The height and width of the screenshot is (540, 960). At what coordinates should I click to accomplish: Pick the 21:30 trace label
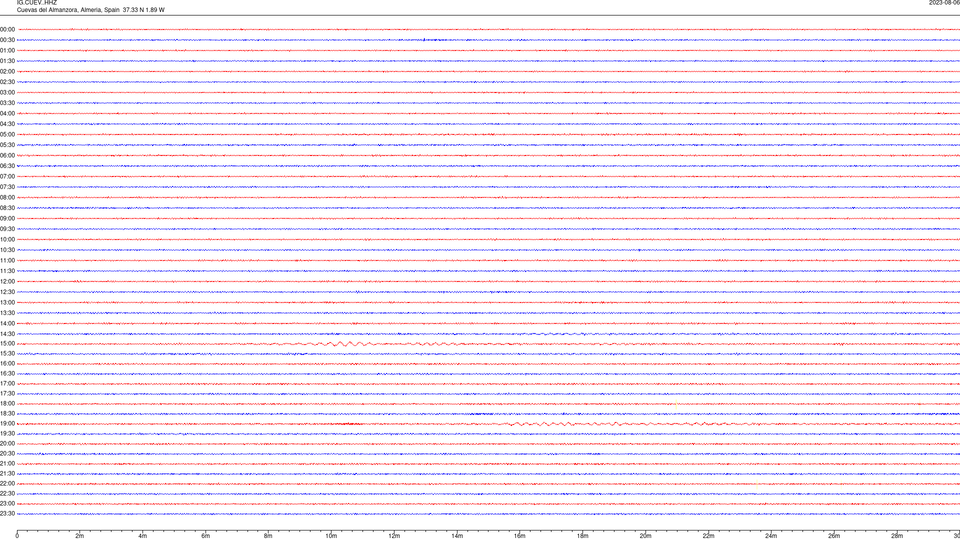[7, 474]
